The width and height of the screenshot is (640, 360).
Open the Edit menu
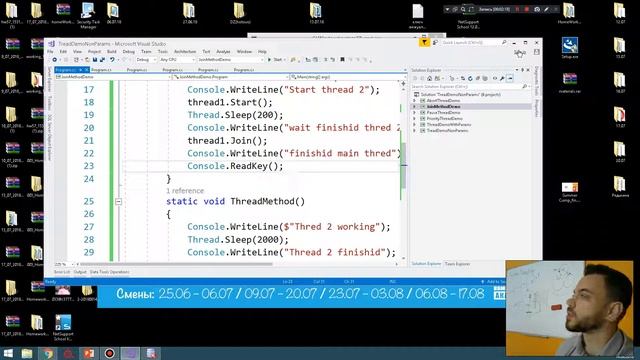click(63, 51)
